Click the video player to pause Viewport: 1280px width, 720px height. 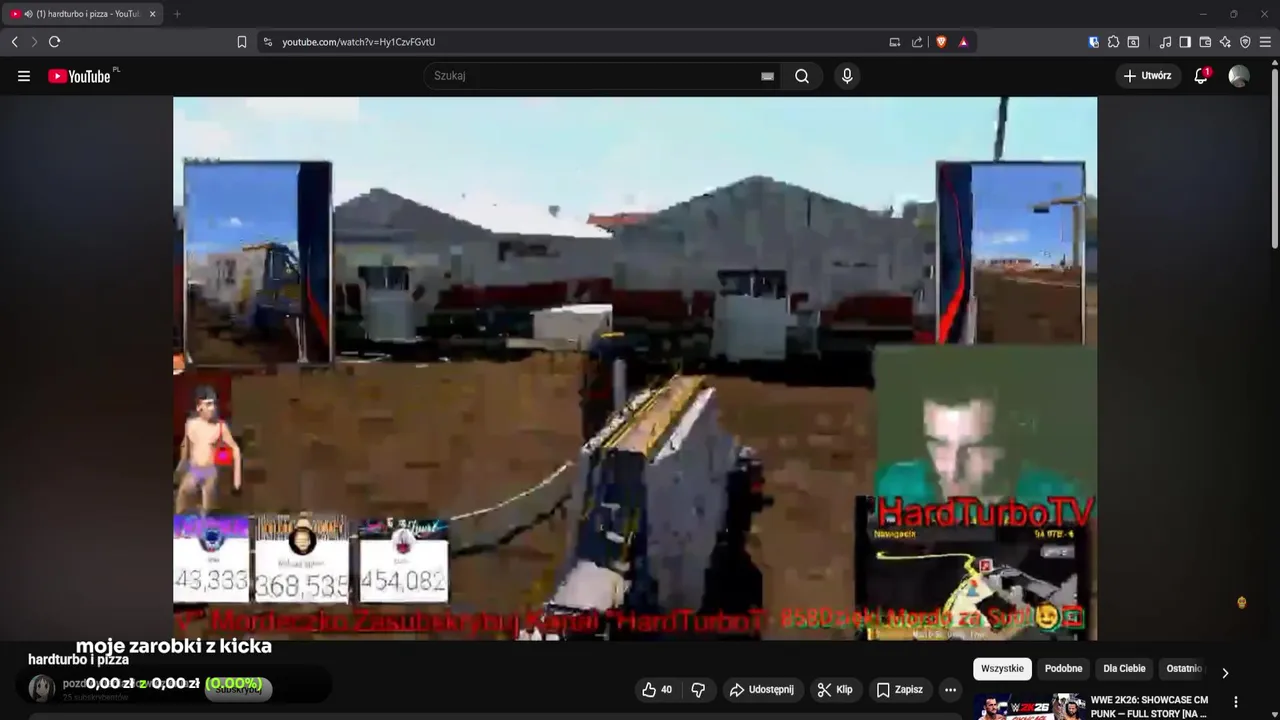[x=635, y=368]
